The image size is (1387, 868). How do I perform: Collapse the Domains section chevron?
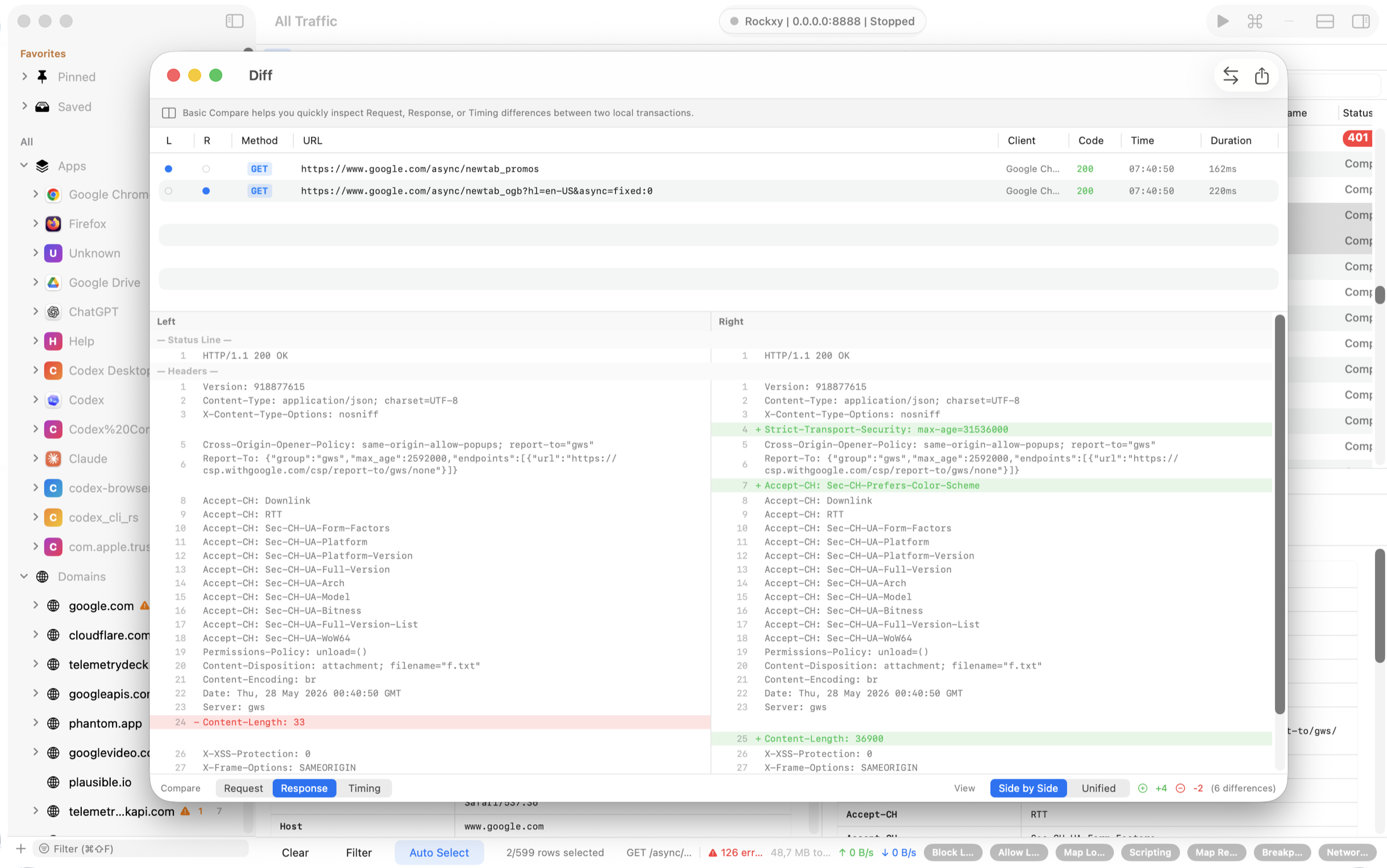click(x=24, y=576)
